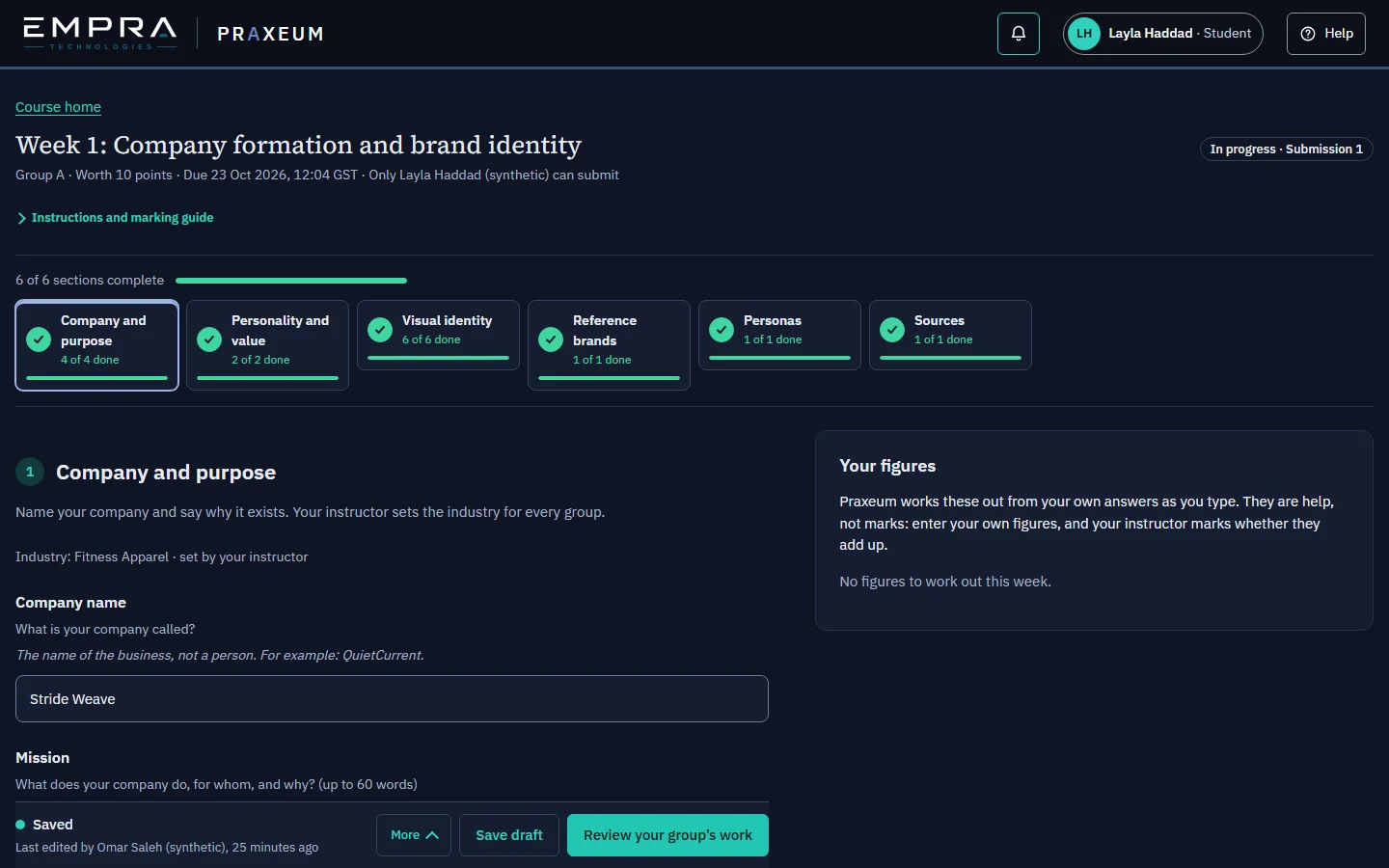Click the LH avatar circle

coord(1084,34)
